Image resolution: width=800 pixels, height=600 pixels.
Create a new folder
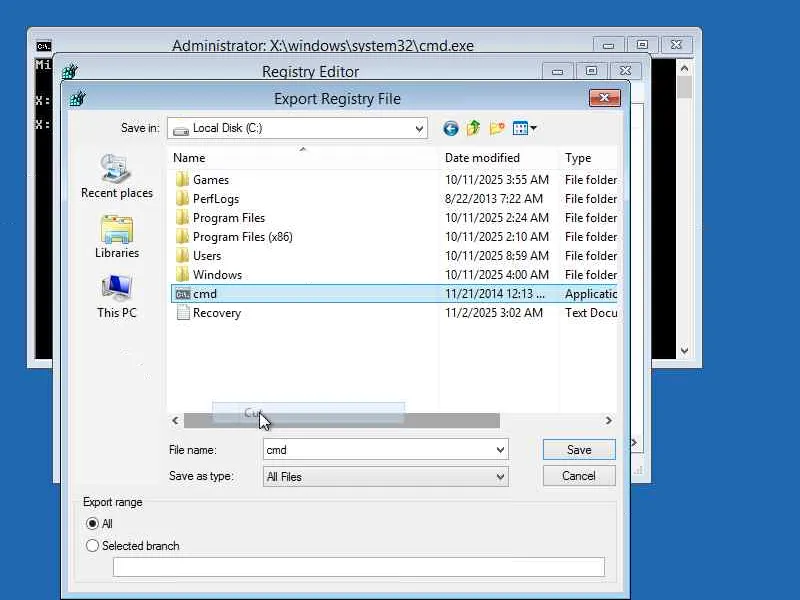[496, 128]
